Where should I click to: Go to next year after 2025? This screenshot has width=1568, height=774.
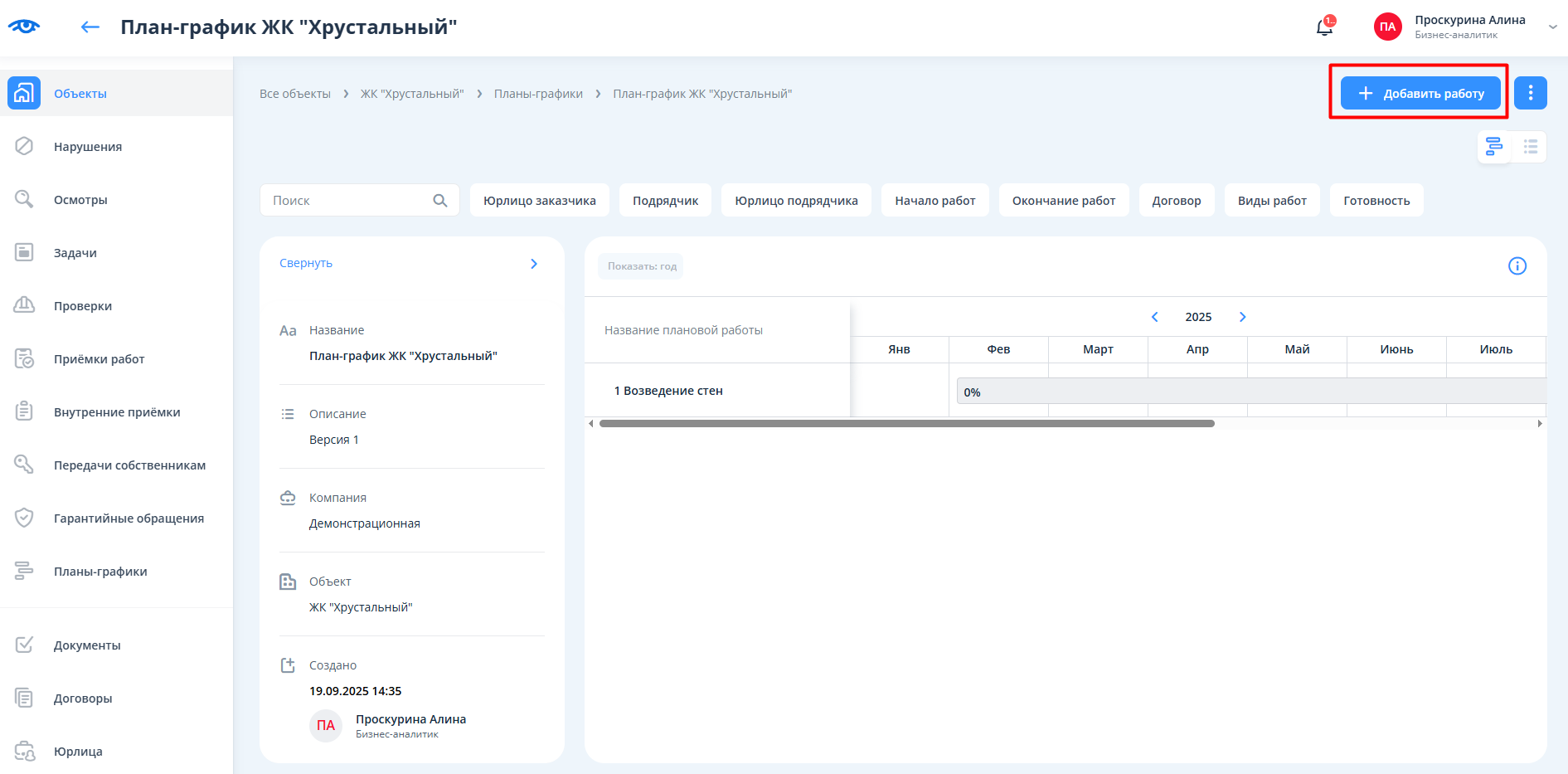(x=1242, y=317)
